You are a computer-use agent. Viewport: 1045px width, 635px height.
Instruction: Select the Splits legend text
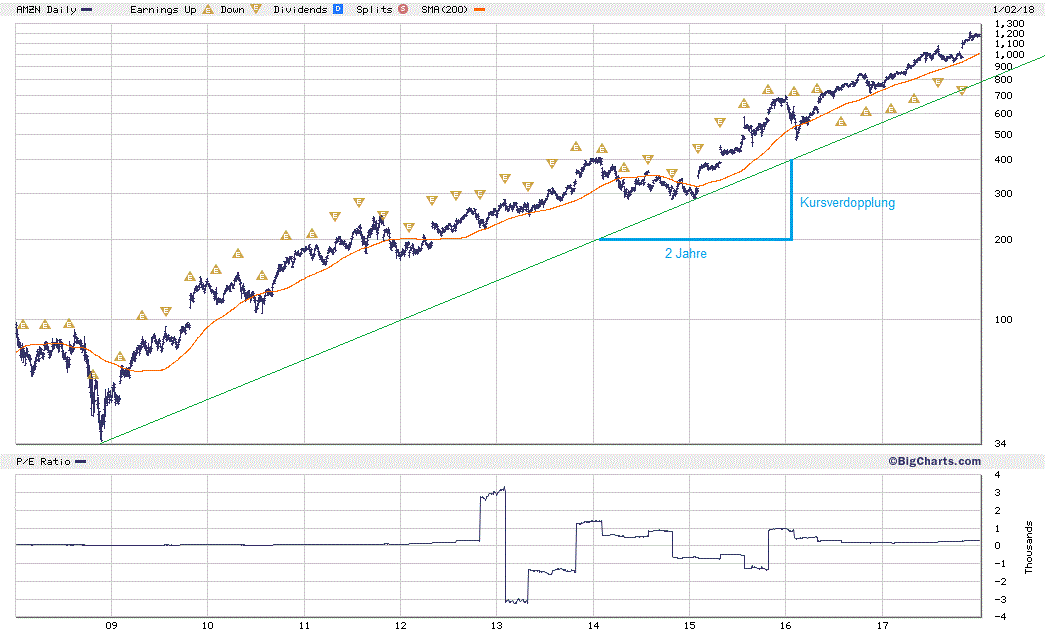[375, 9]
